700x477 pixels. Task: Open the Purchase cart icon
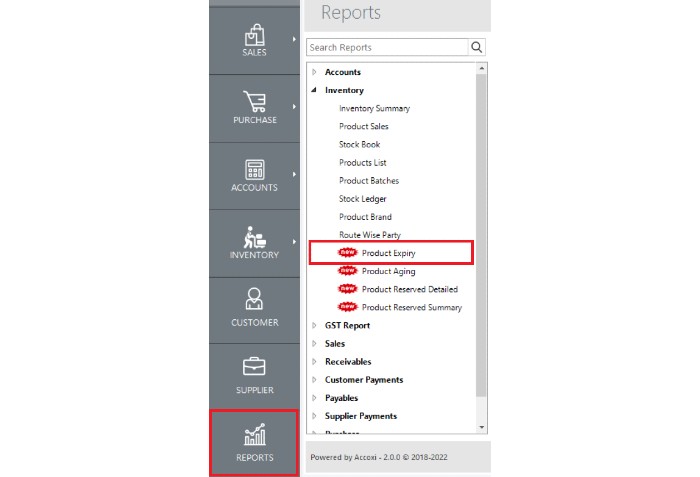coord(254,101)
